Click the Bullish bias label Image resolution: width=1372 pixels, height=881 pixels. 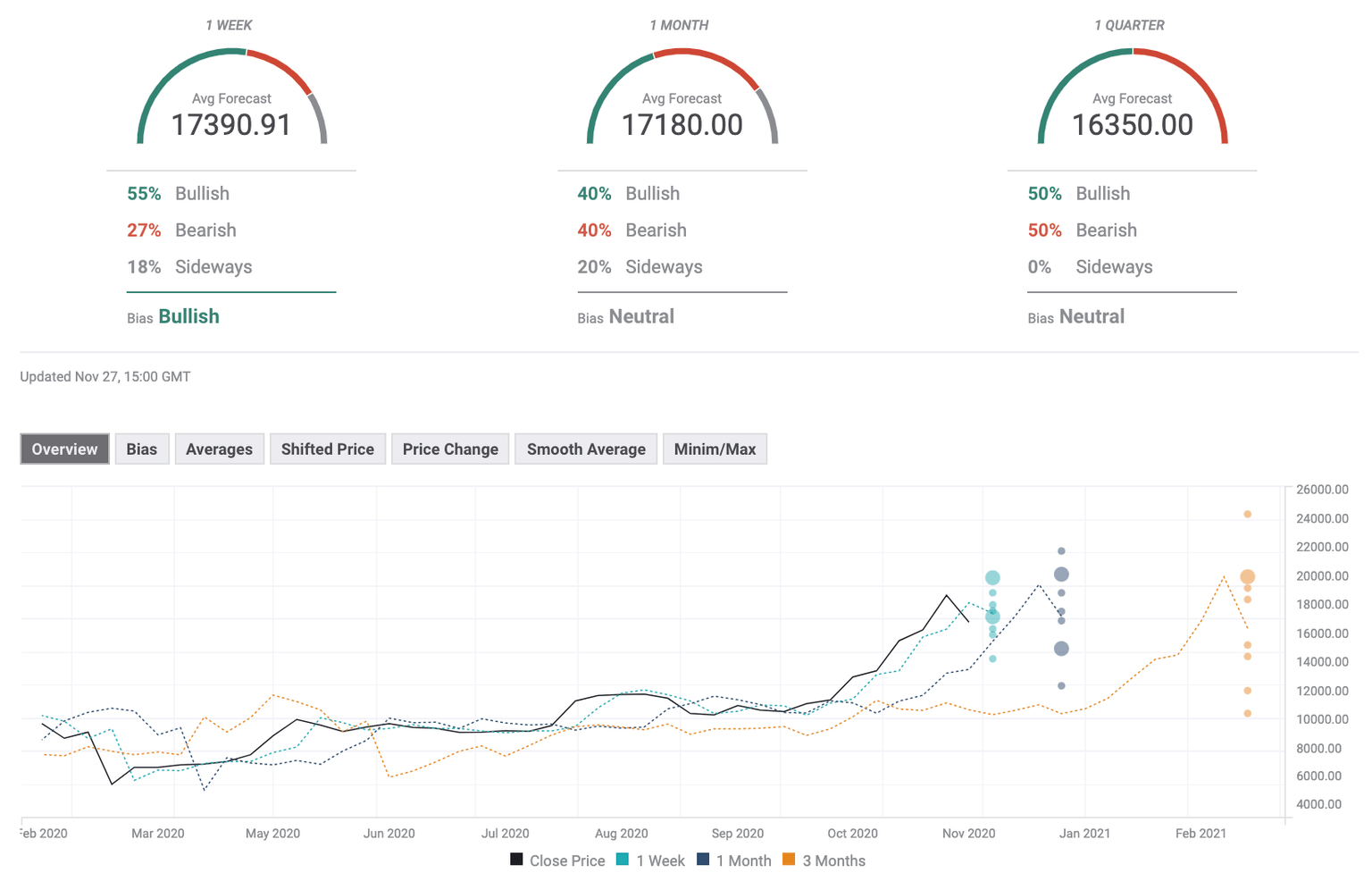point(189,315)
